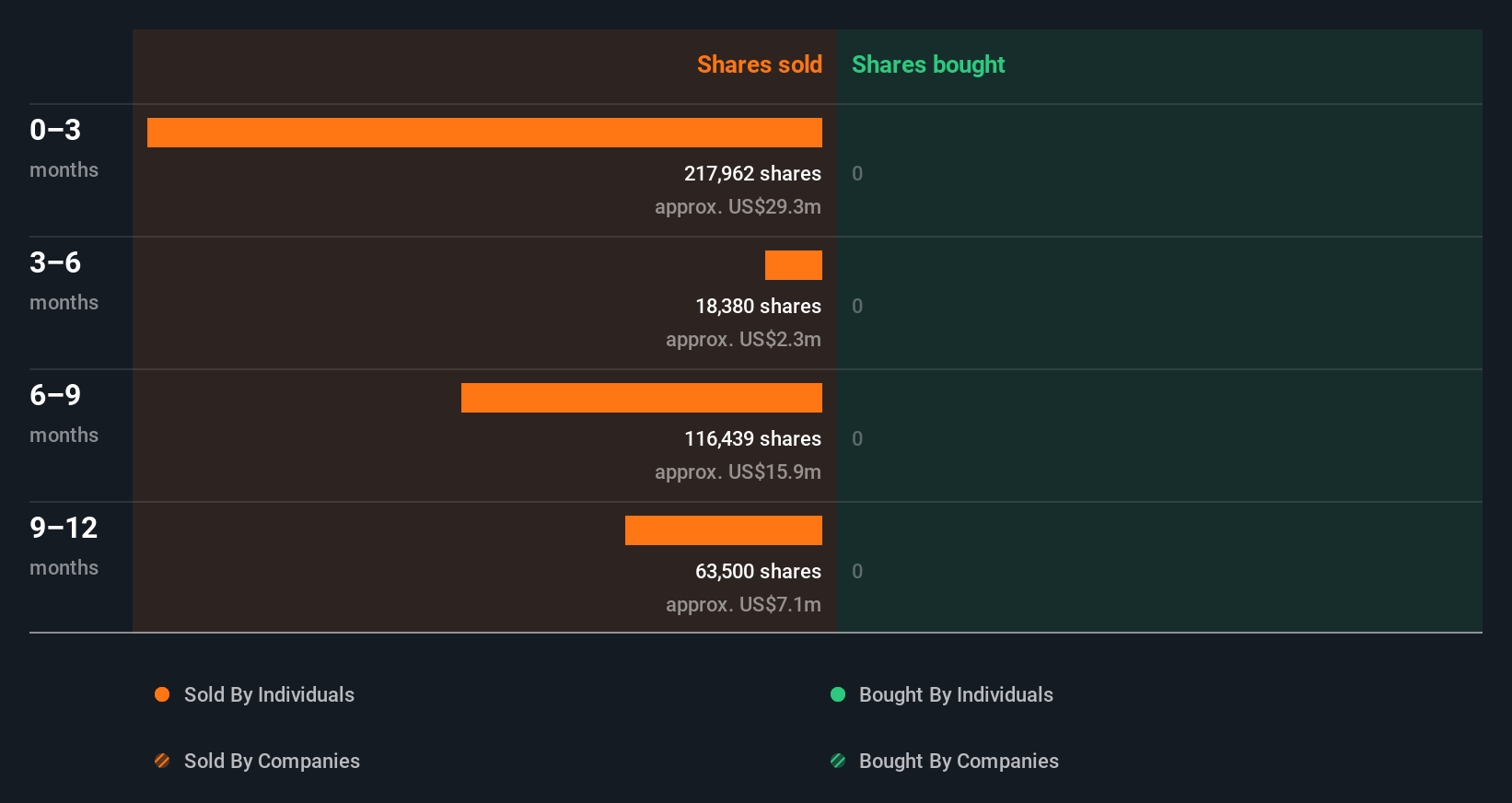This screenshot has width=1512, height=803.
Task: Select the 0–3 months row label
Action: click(64, 147)
